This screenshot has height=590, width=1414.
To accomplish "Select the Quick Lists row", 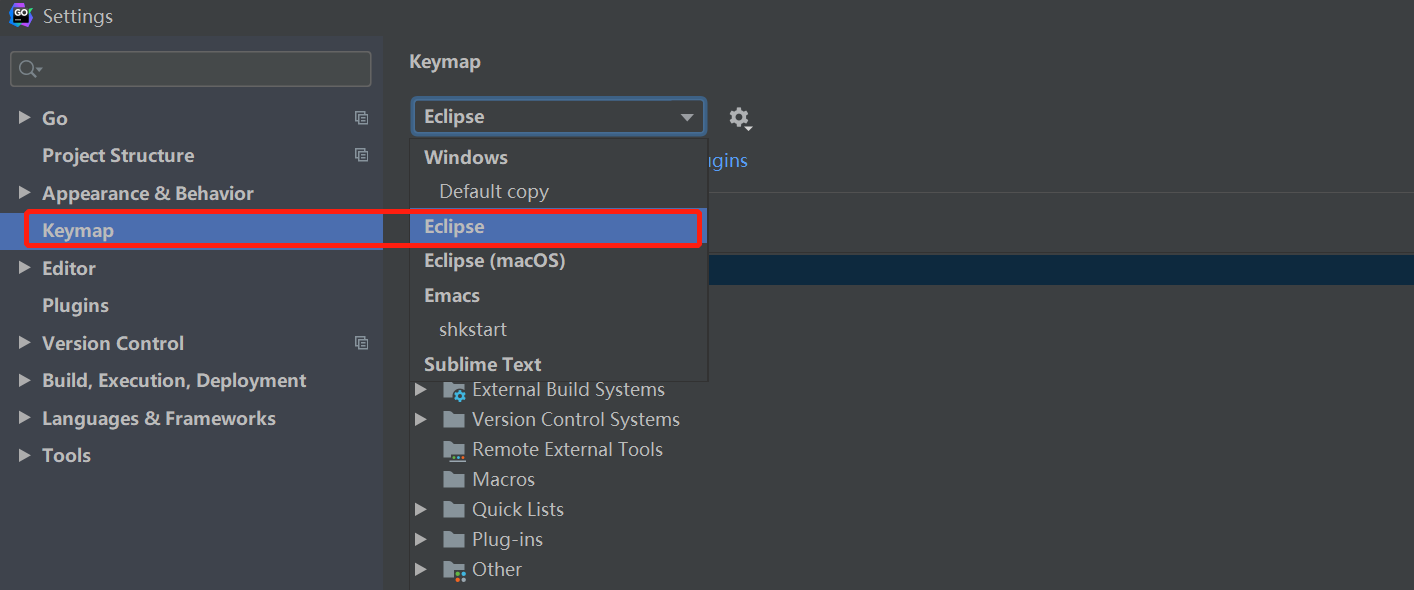I will coord(518,509).
